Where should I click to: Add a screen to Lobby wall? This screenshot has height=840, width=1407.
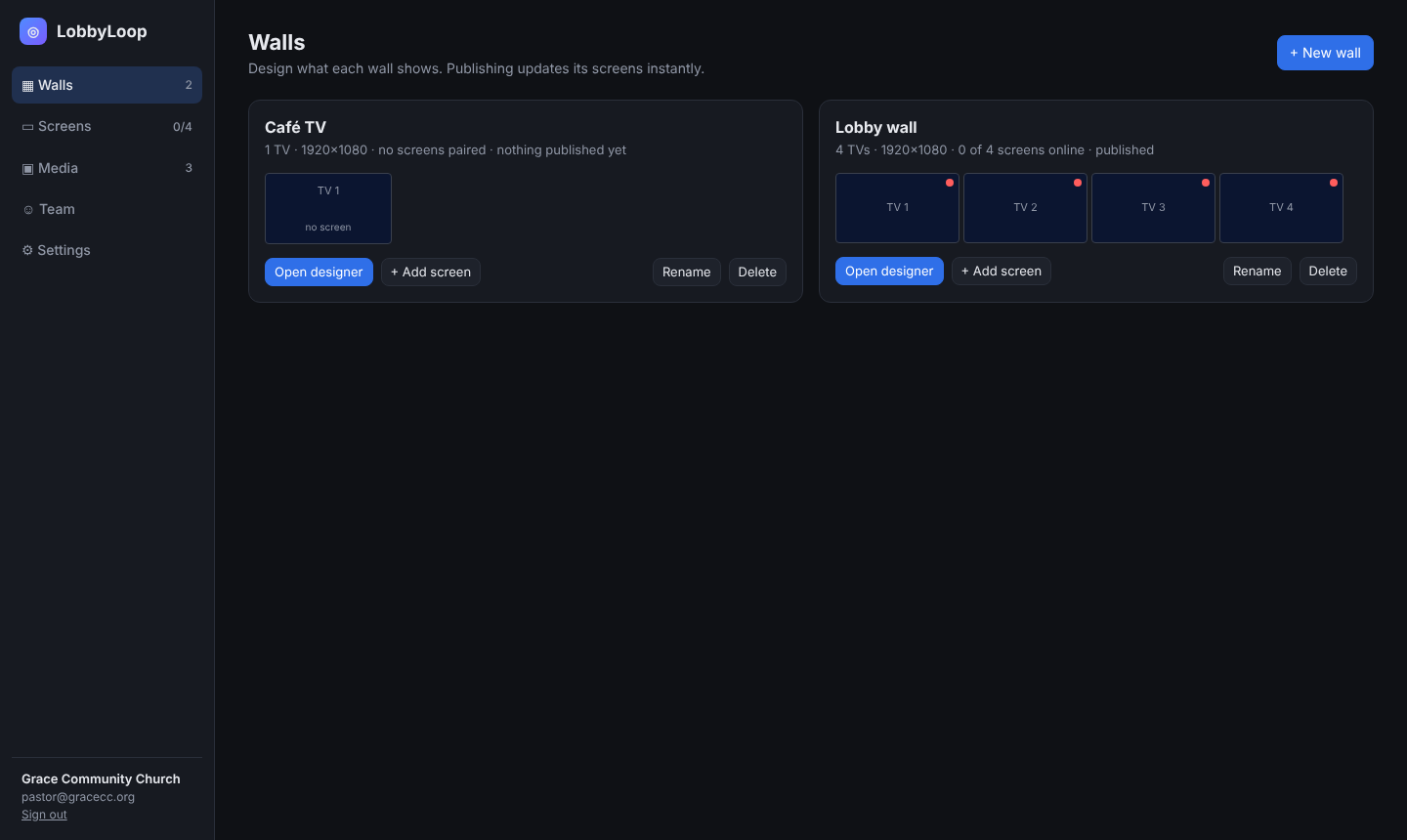[1002, 271]
